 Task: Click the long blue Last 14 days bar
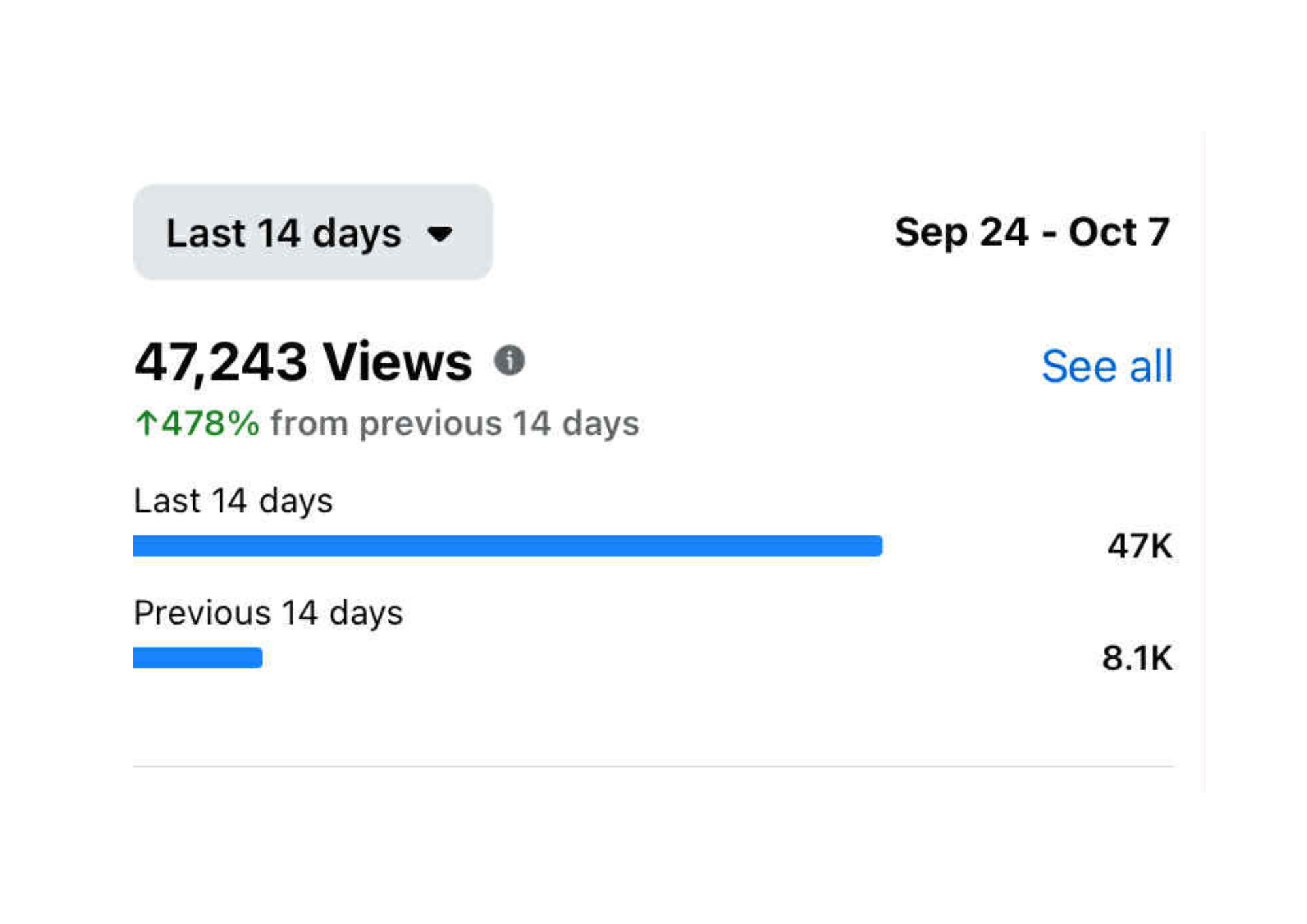point(507,546)
